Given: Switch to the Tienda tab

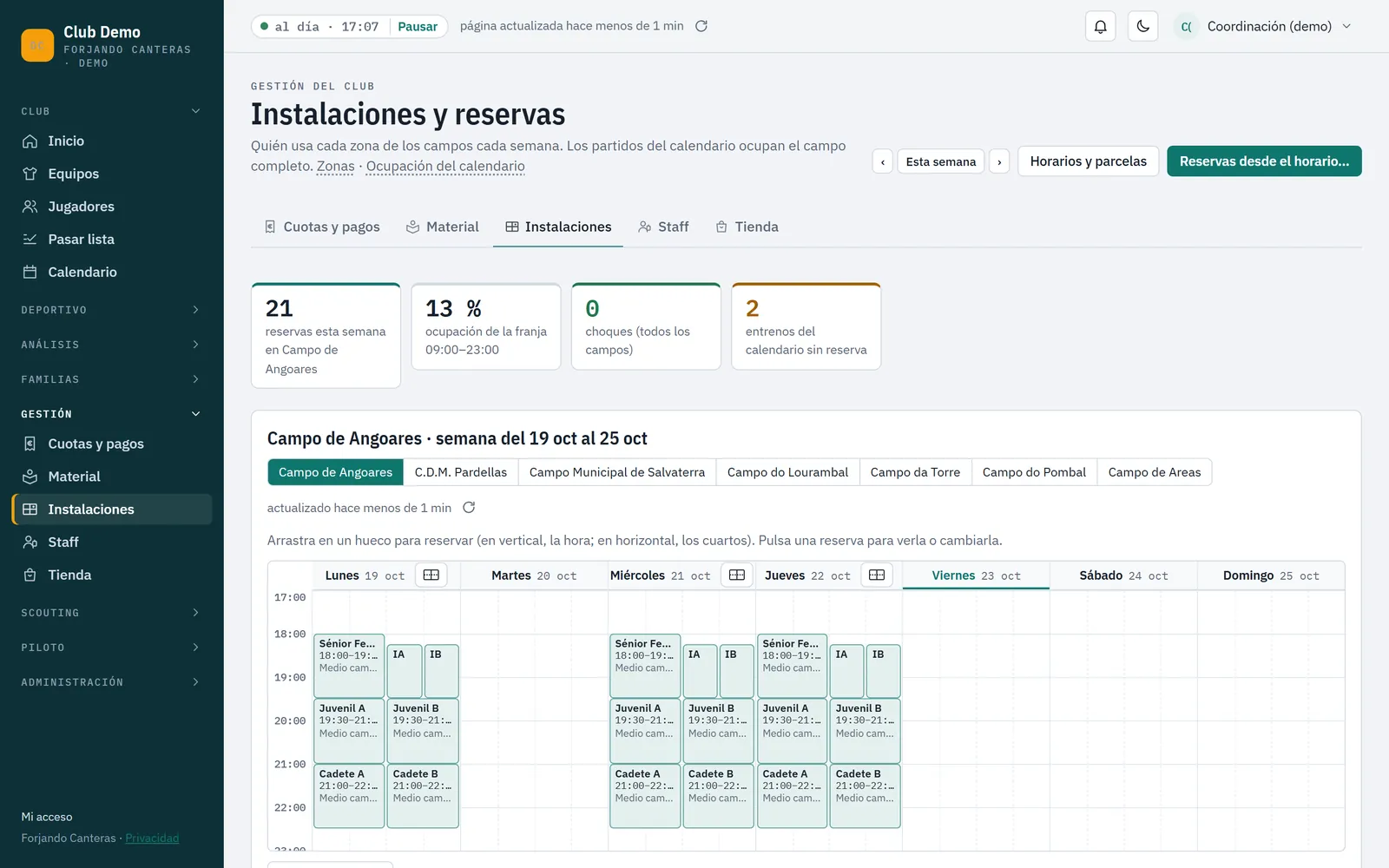Looking at the screenshot, I should (747, 227).
